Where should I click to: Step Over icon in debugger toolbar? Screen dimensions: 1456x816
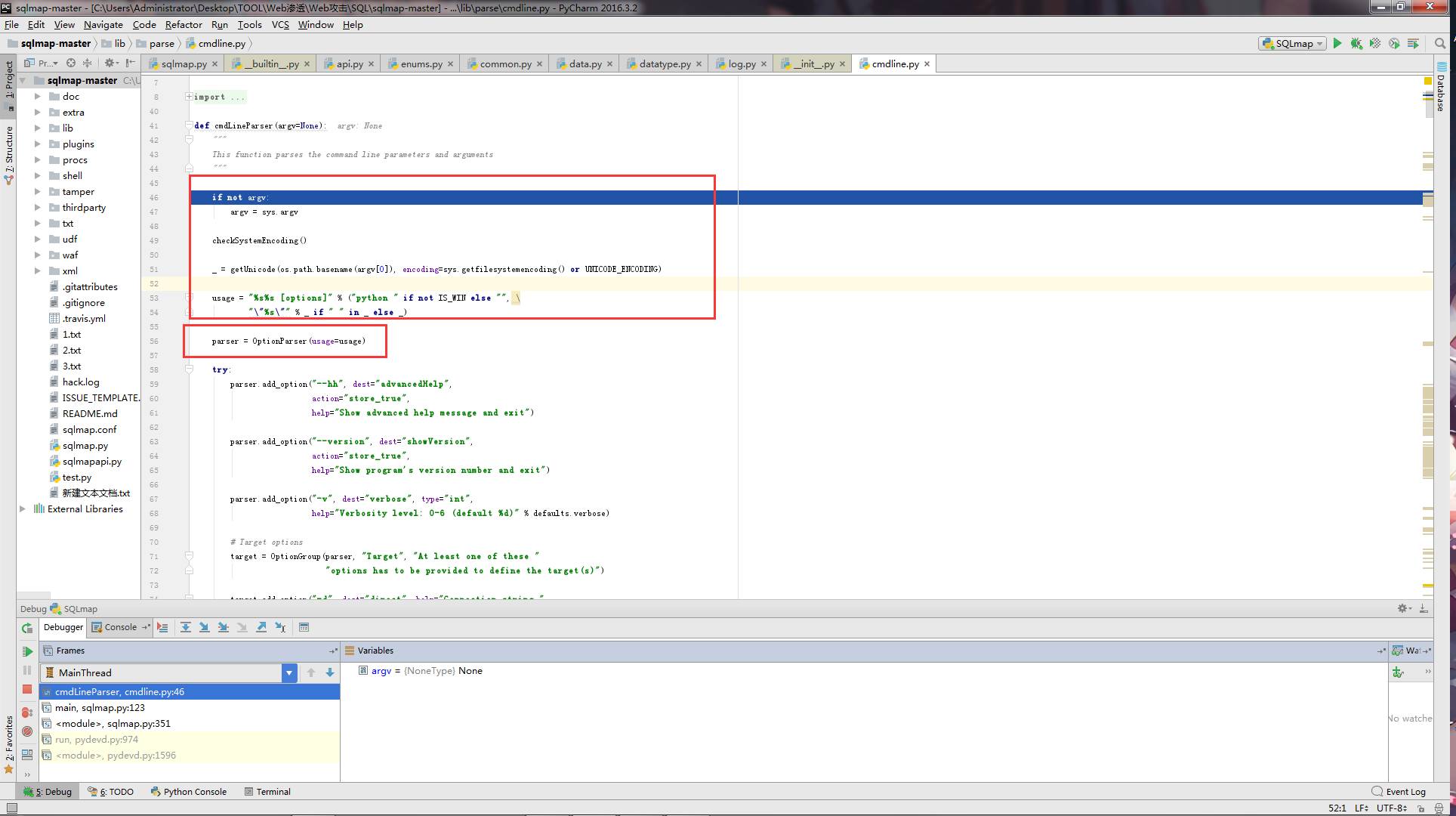[x=186, y=627]
